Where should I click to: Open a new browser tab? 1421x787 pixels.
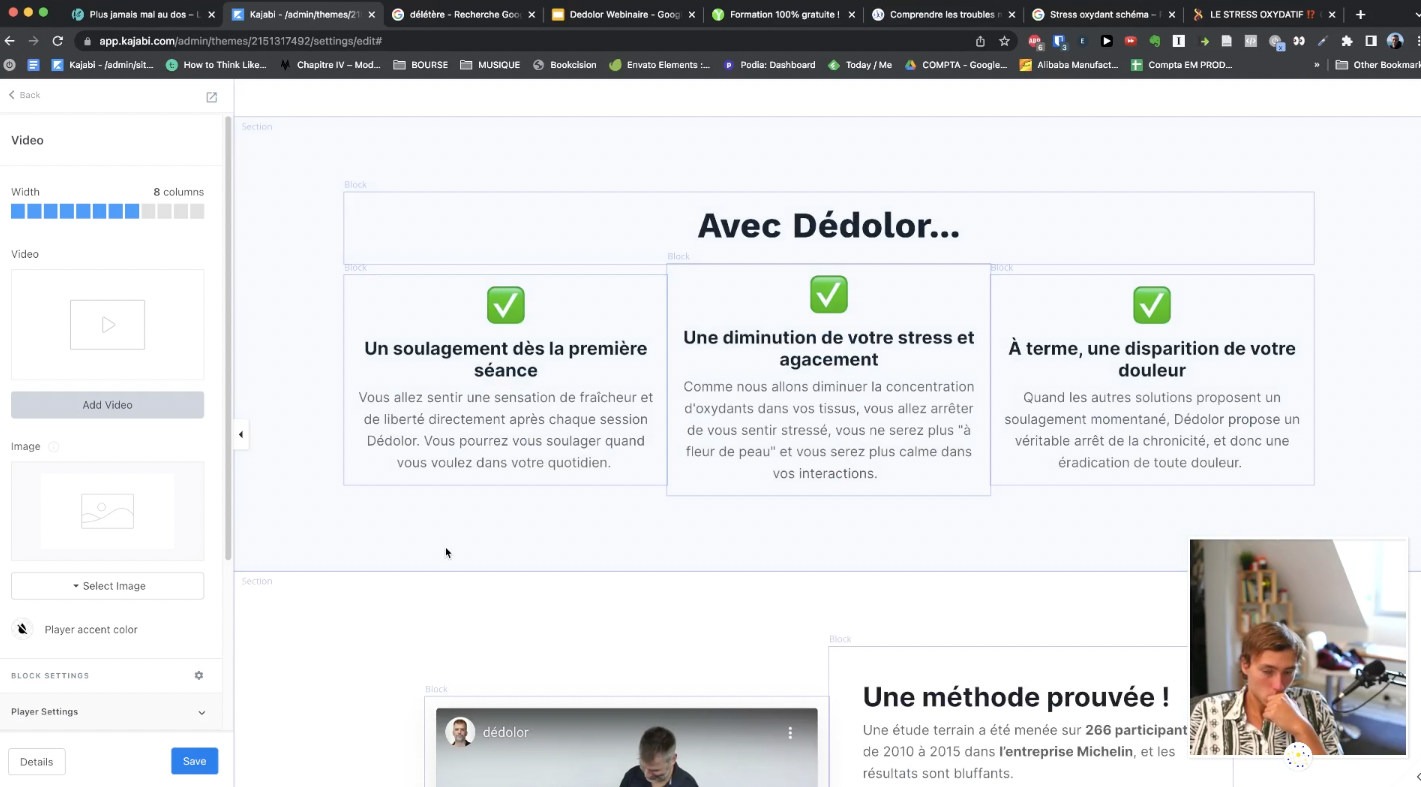(x=1360, y=14)
